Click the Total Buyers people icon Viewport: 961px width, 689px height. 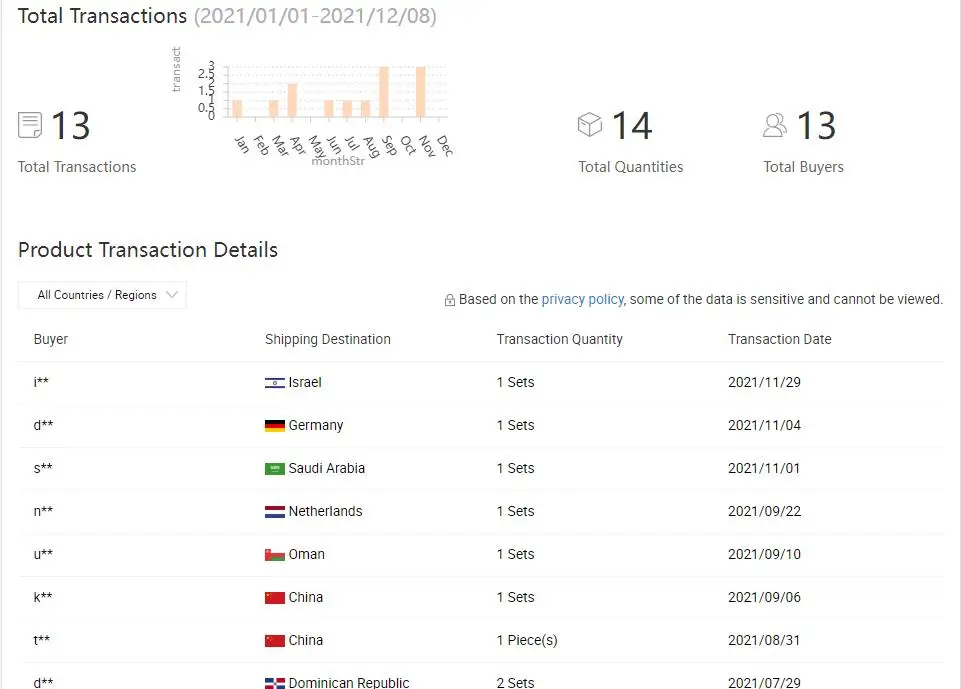[775, 125]
